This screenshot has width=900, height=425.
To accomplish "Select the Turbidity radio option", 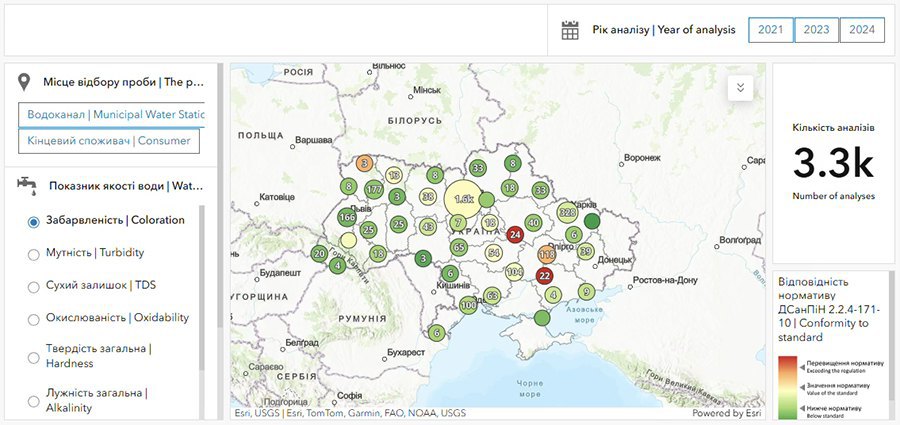I will pos(34,254).
